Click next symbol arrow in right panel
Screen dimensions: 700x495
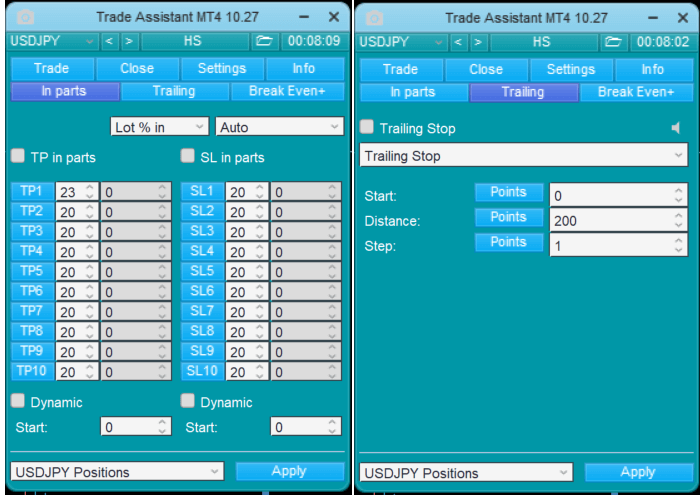478,41
